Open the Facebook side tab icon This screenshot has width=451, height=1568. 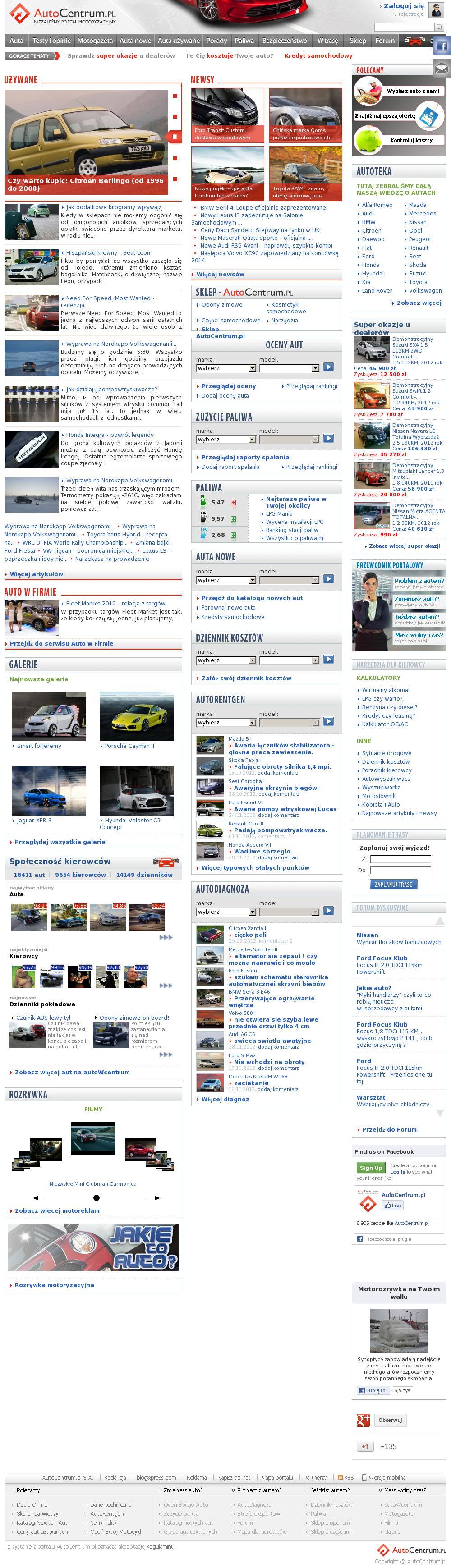point(442,46)
